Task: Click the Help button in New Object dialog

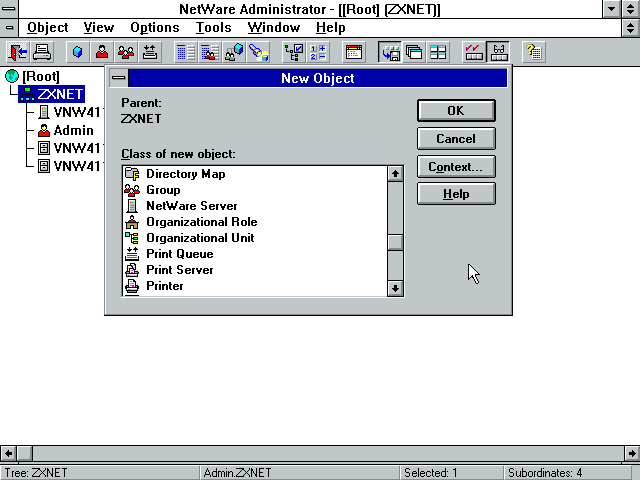Action: (x=456, y=194)
